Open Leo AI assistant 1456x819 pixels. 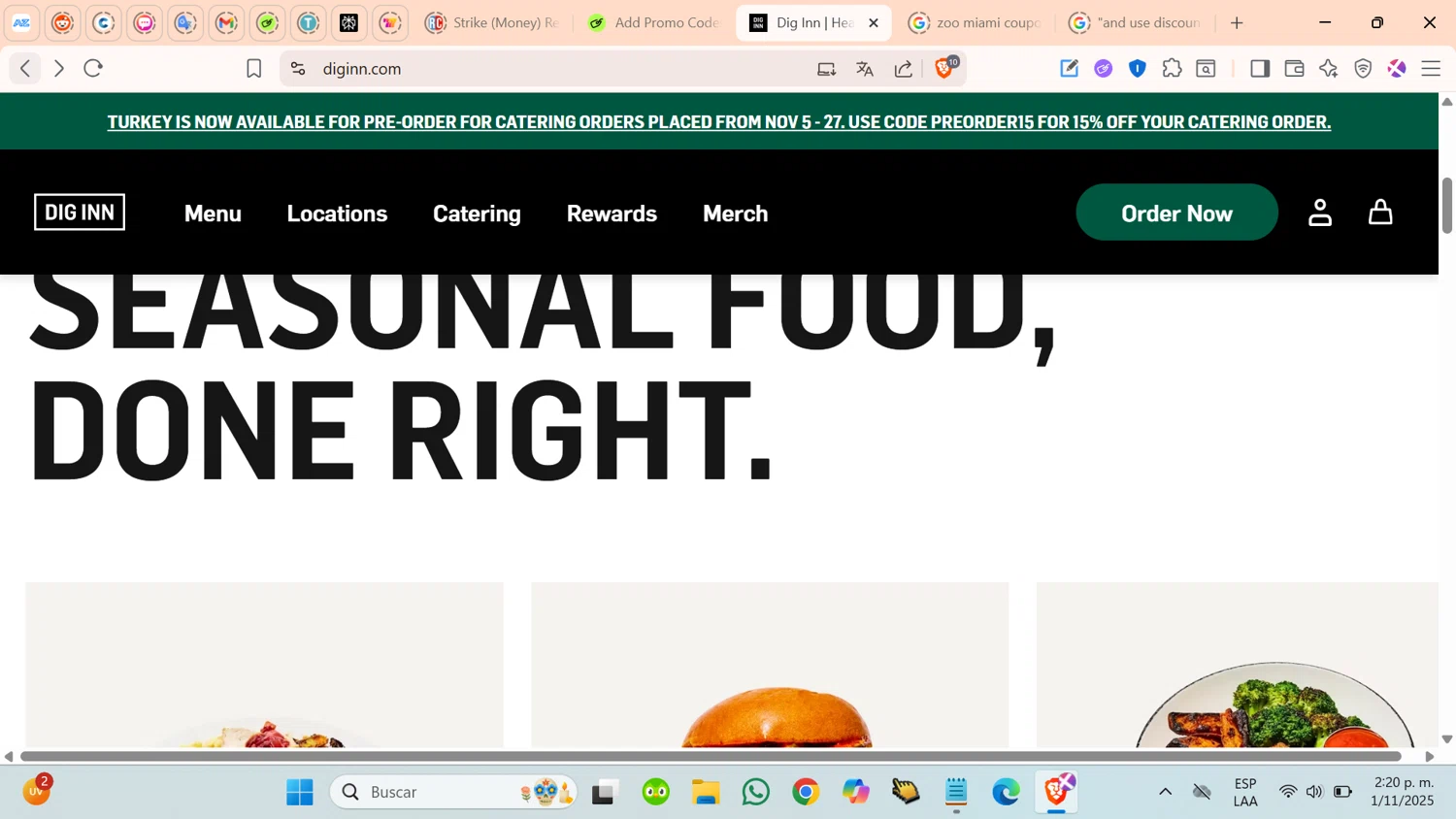pyautogui.click(x=1329, y=68)
